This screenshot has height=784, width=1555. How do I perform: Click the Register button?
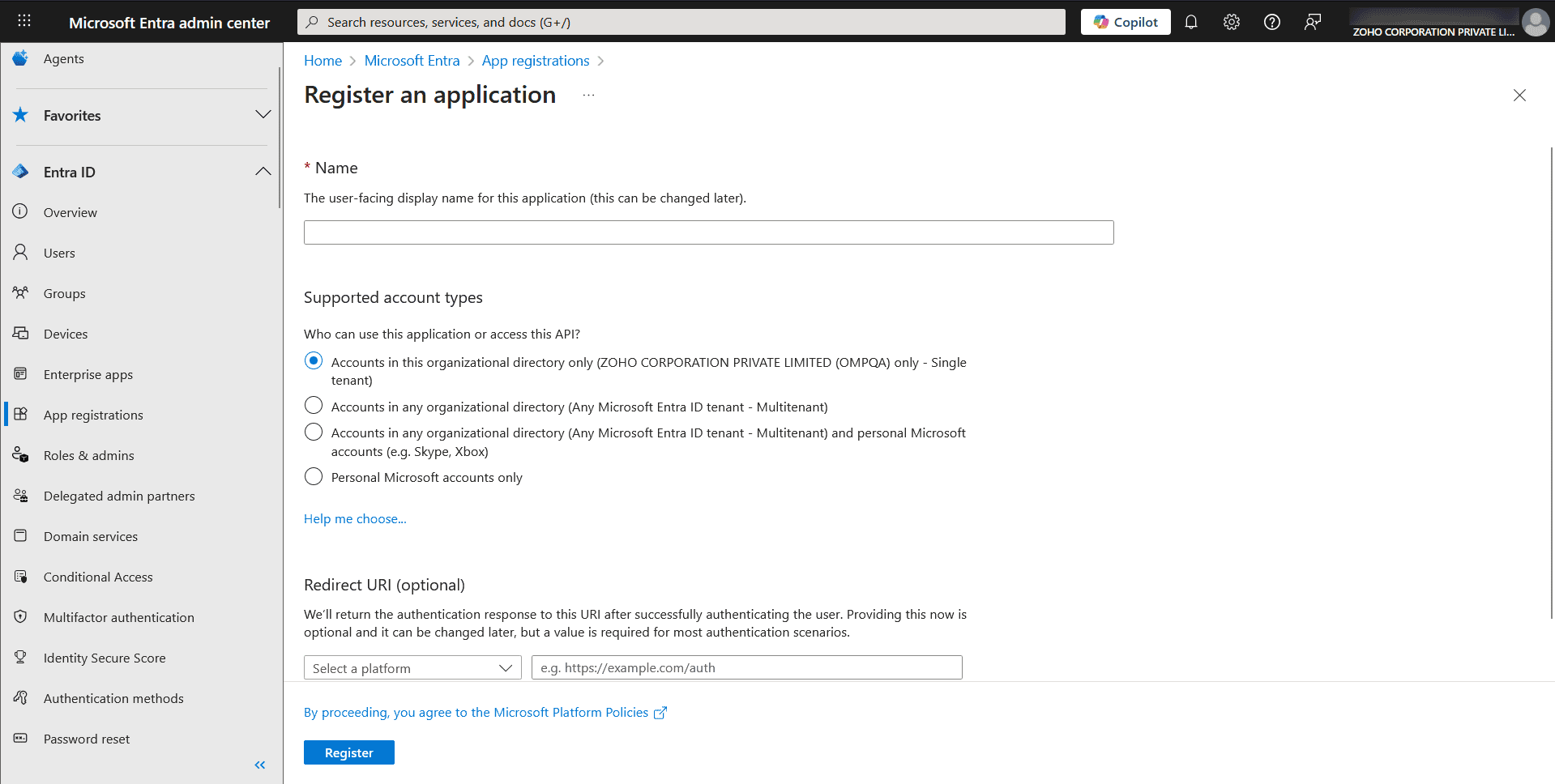348,752
